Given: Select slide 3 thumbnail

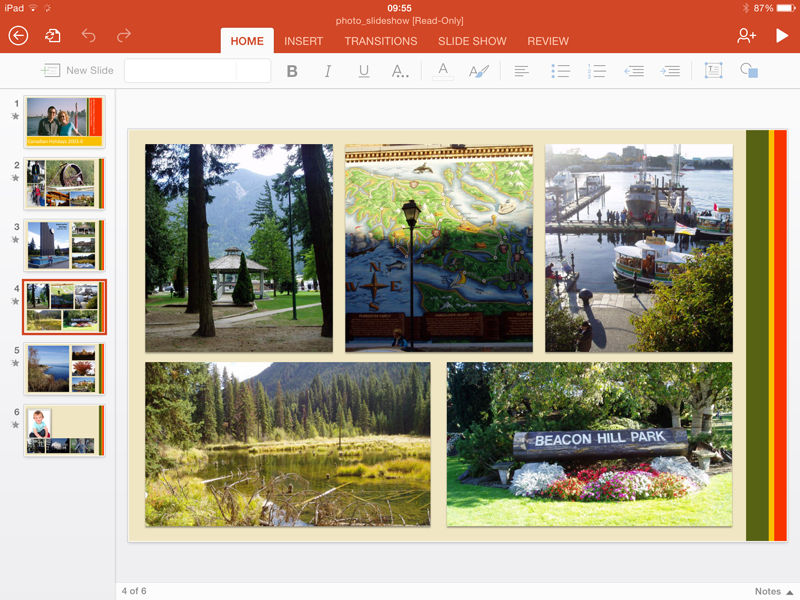Looking at the screenshot, I should (64, 245).
